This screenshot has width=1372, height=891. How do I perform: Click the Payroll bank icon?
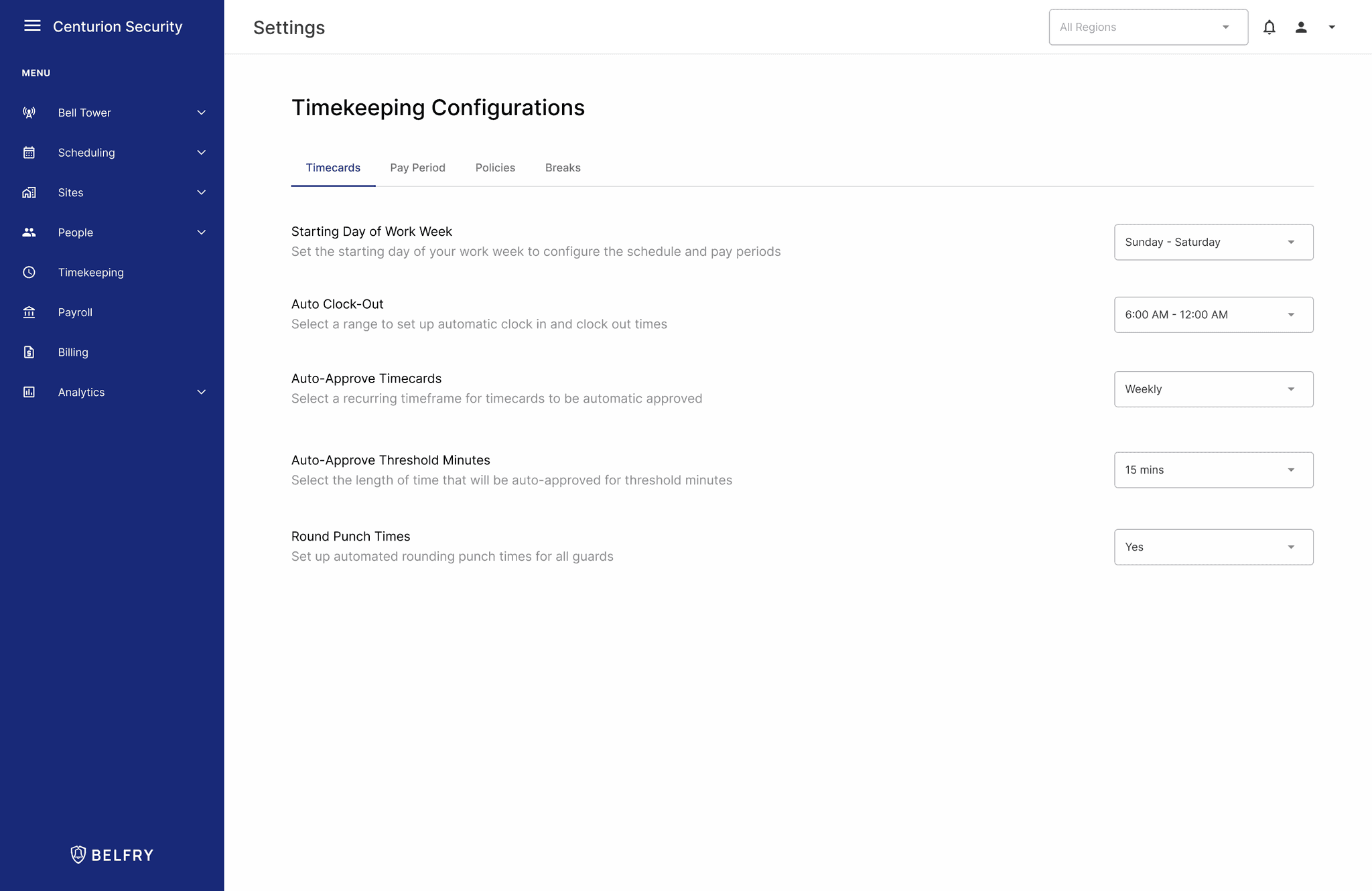coord(29,312)
